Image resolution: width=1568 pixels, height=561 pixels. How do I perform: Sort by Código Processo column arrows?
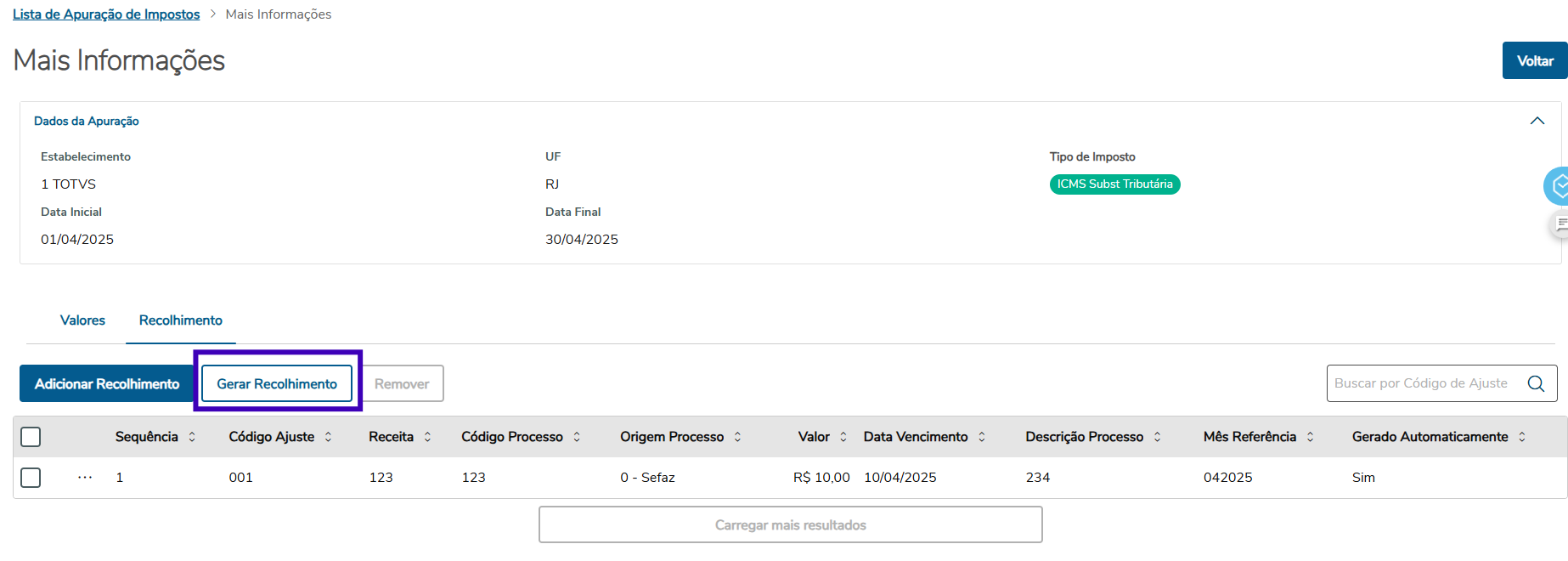577,437
